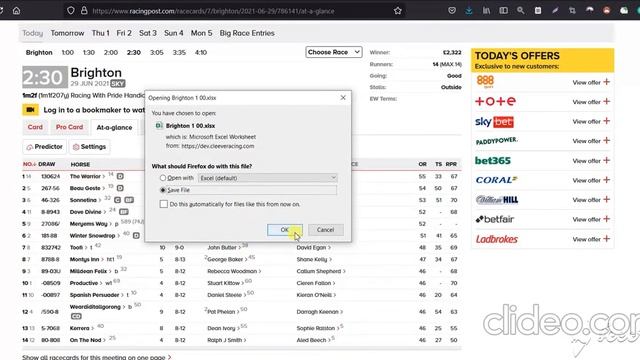Screen dimensions: 640x360
Task: Expand Ladbrokes offer plus icon
Action: click(607, 239)
